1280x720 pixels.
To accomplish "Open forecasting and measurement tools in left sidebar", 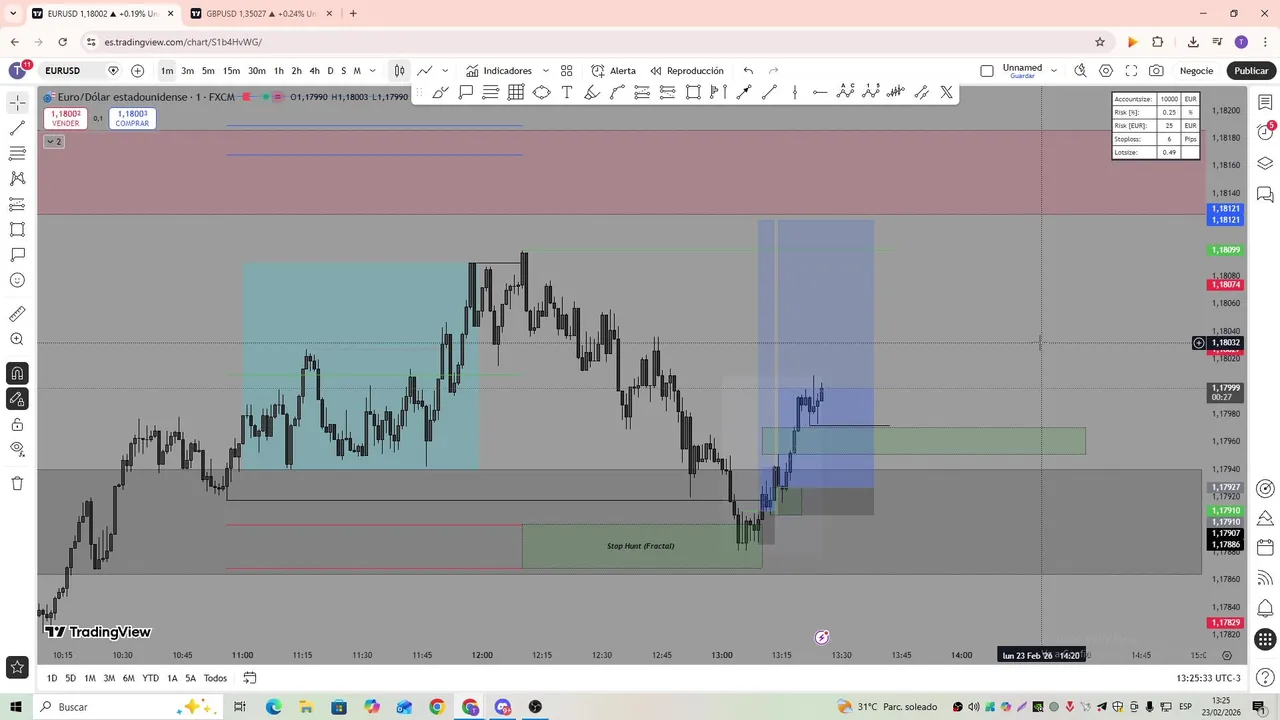I will [x=17, y=204].
